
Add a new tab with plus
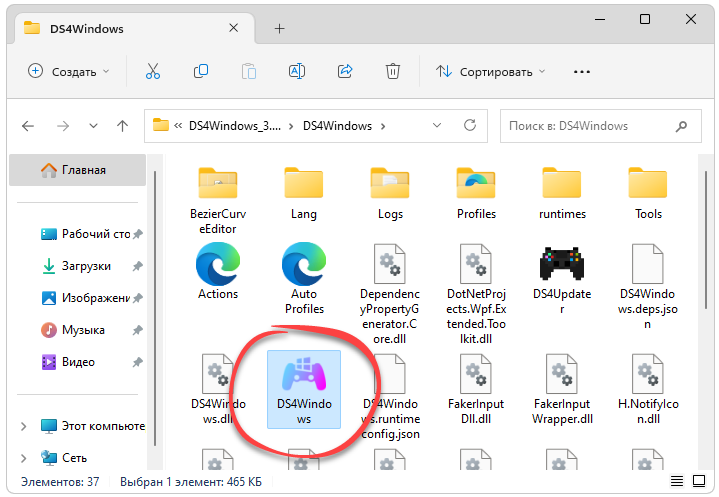[279, 28]
